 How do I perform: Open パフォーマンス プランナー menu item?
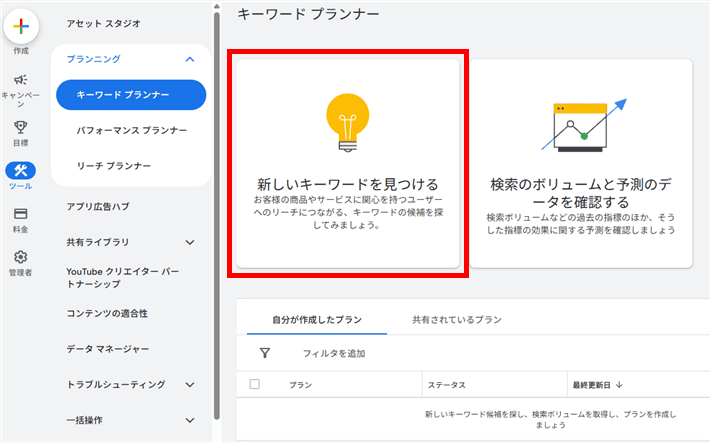131,130
